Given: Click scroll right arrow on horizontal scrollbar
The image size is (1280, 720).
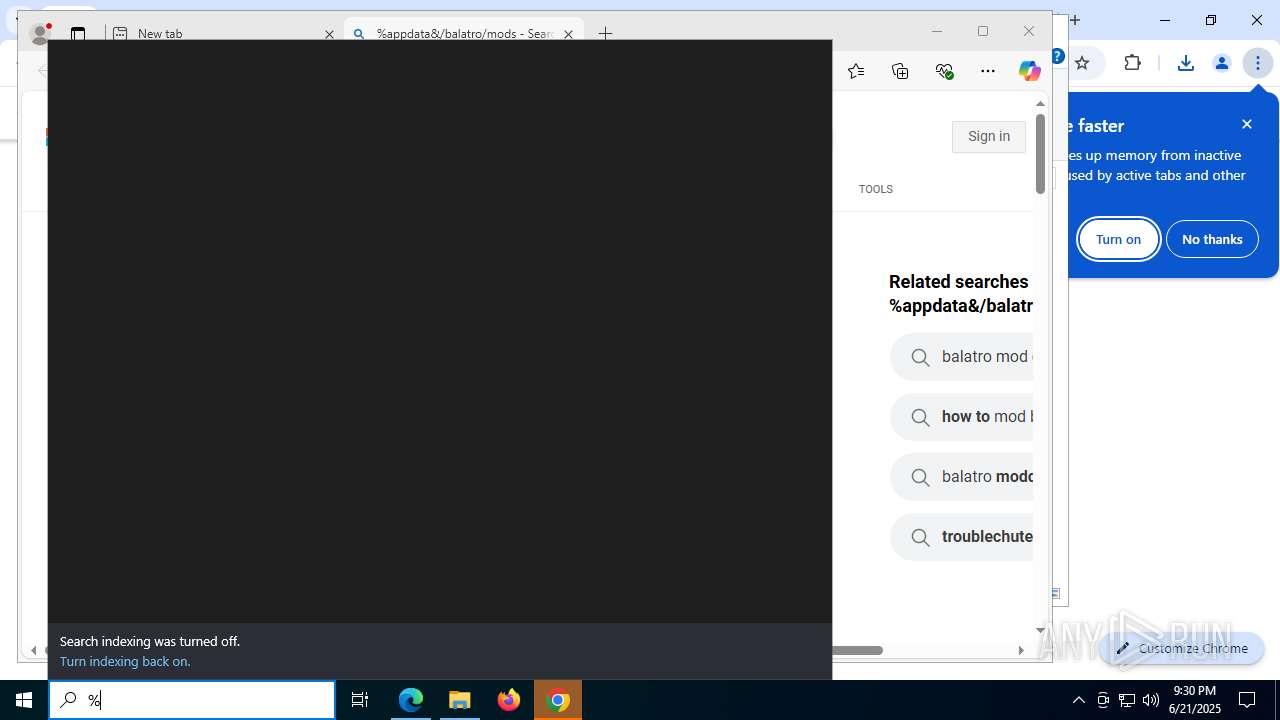Looking at the screenshot, I should coord(1021,650).
